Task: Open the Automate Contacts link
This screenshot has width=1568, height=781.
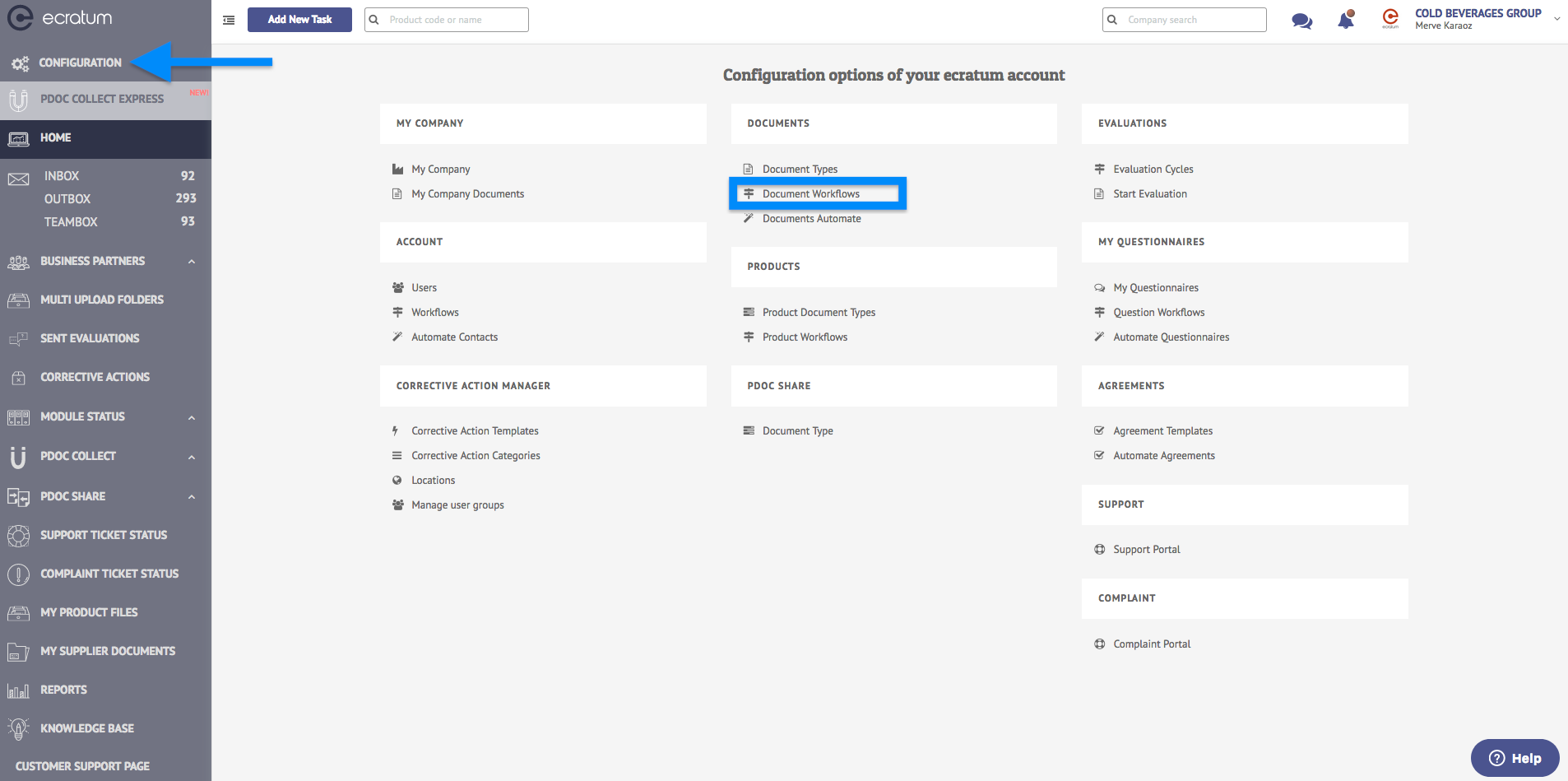Action: point(454,337)
